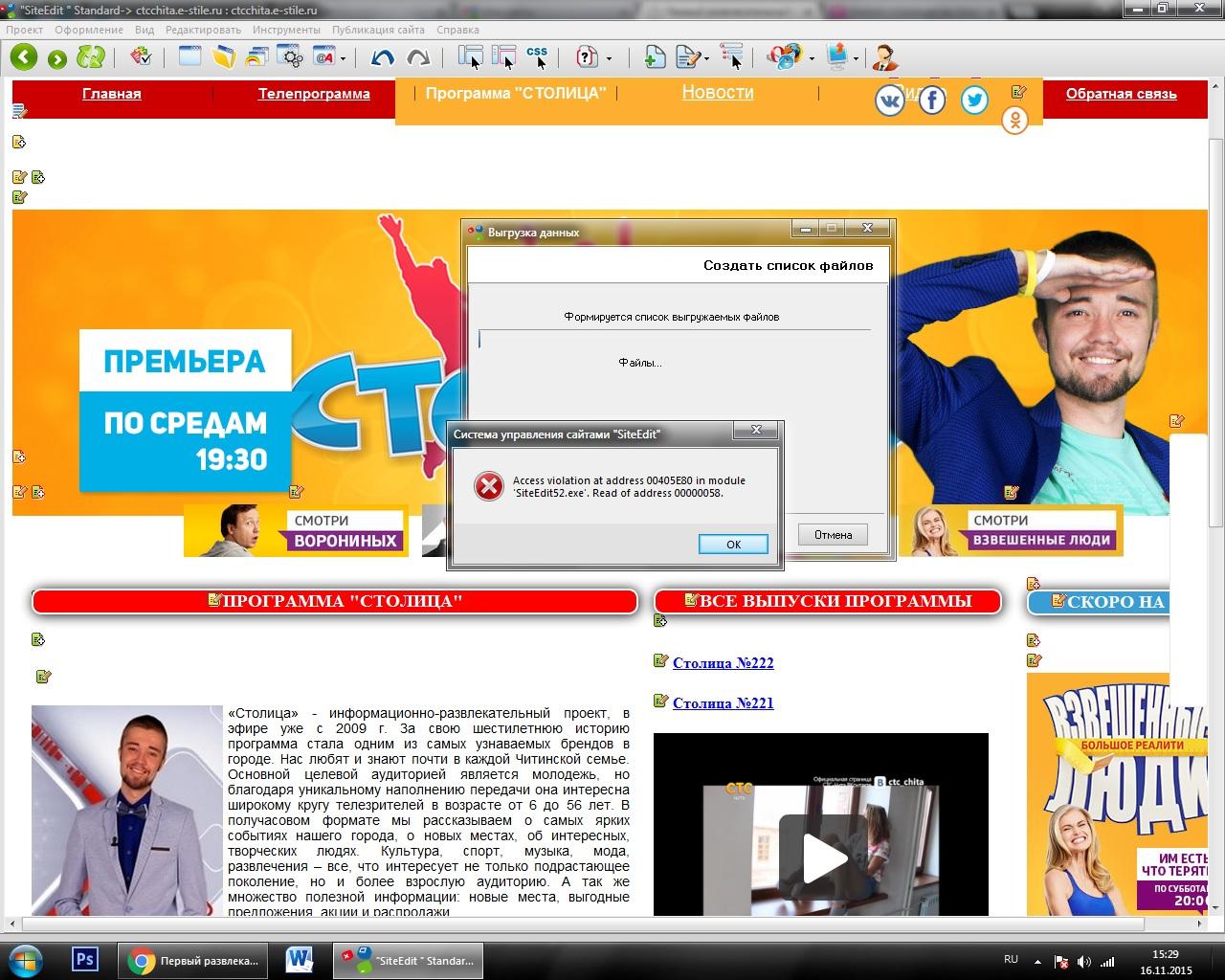Click edit icon beside ПРОГРАММА "СТОЛИЦА" heading

(214, 600)
